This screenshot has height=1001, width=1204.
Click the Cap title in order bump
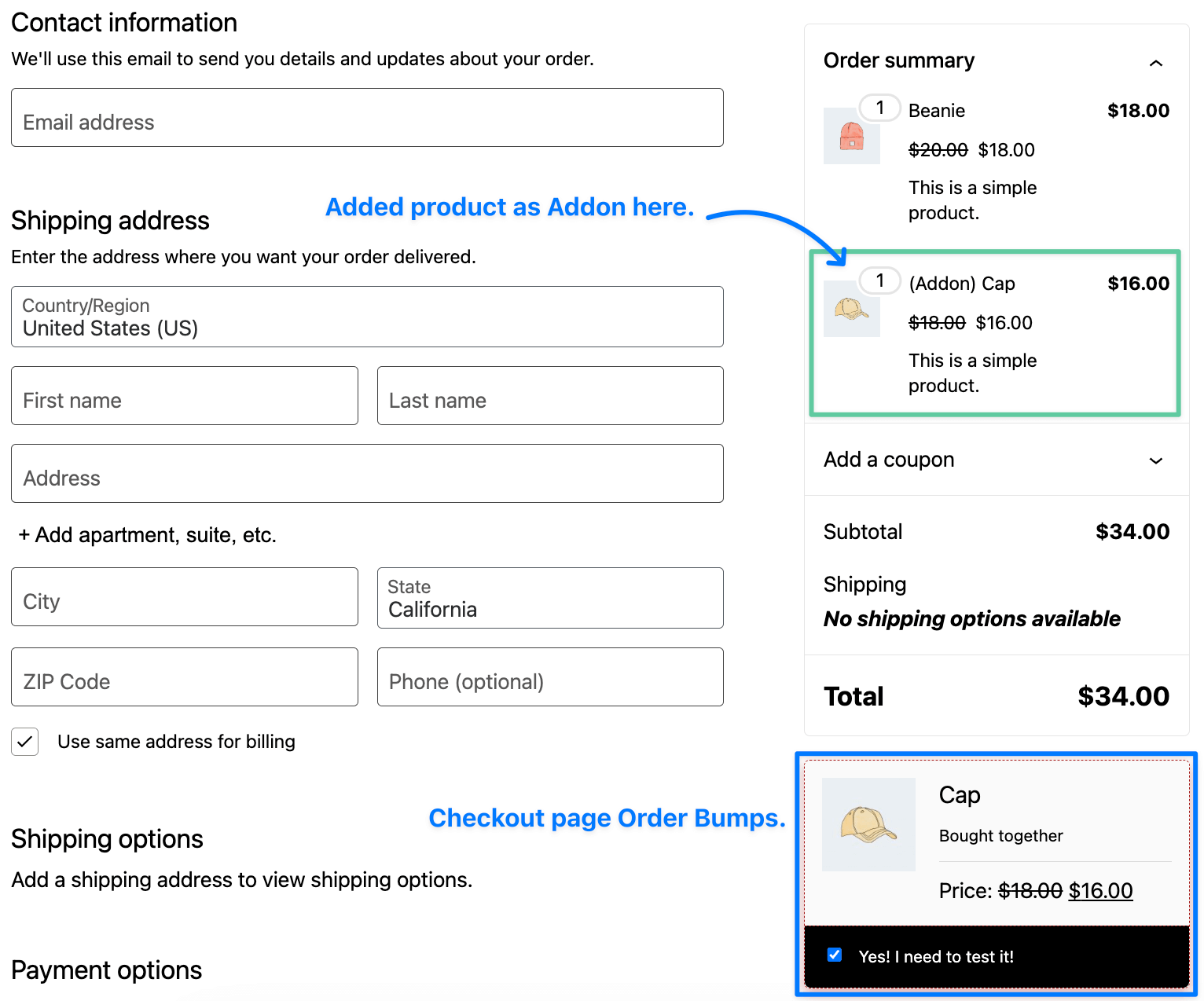[x=960, y=795]
